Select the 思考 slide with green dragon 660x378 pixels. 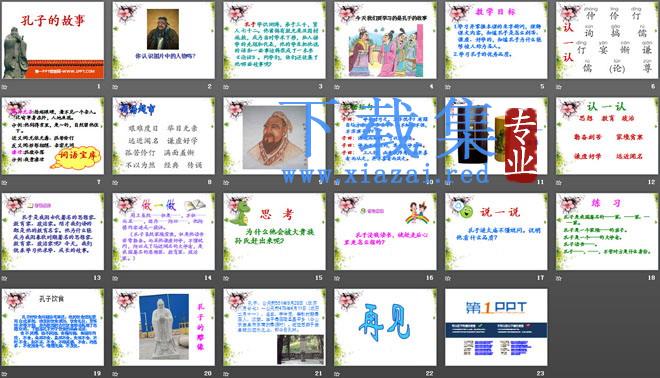tap(274, 232)
